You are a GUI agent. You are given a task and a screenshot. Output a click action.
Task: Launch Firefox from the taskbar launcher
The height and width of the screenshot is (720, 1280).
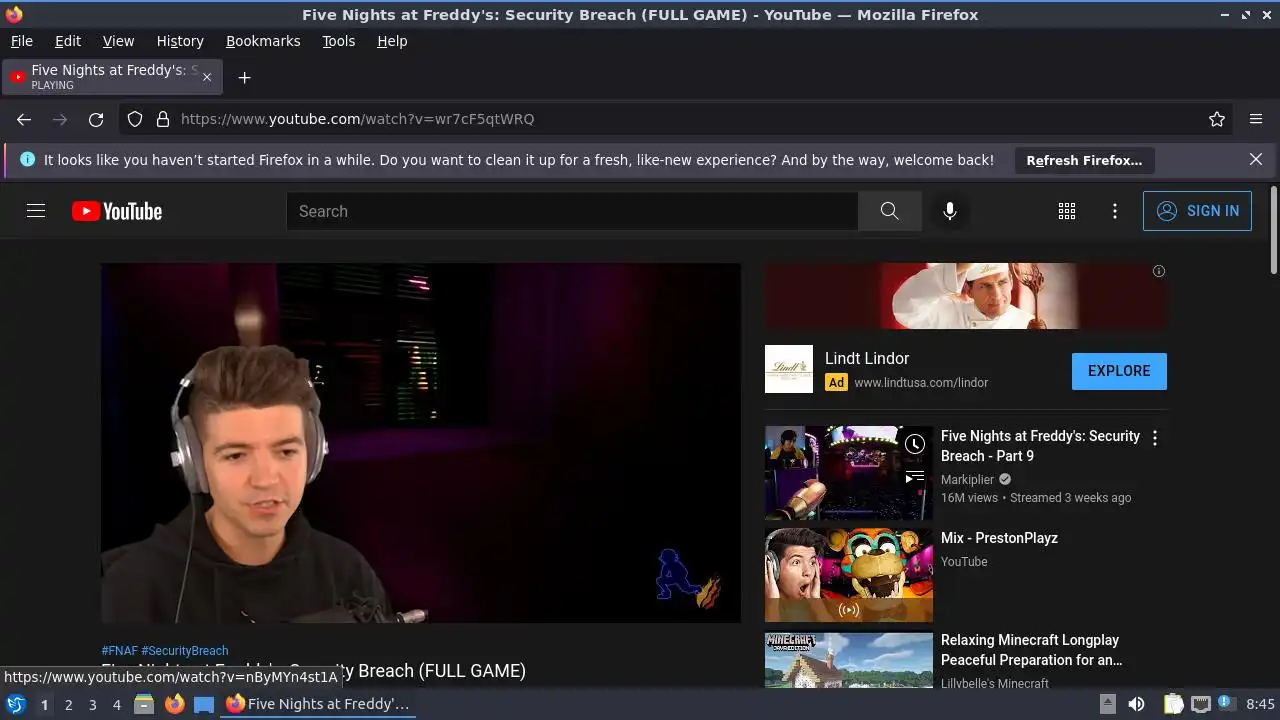[x=174, y=704]
